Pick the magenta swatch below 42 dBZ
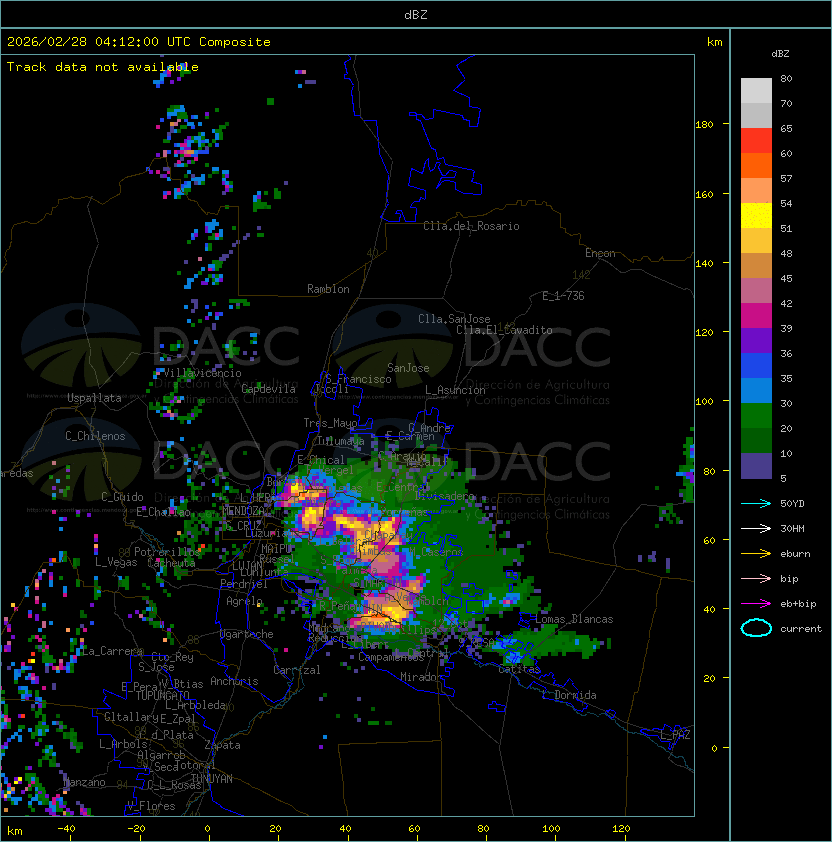Screen dimensions: 832x842 click(x=756, y=316)
